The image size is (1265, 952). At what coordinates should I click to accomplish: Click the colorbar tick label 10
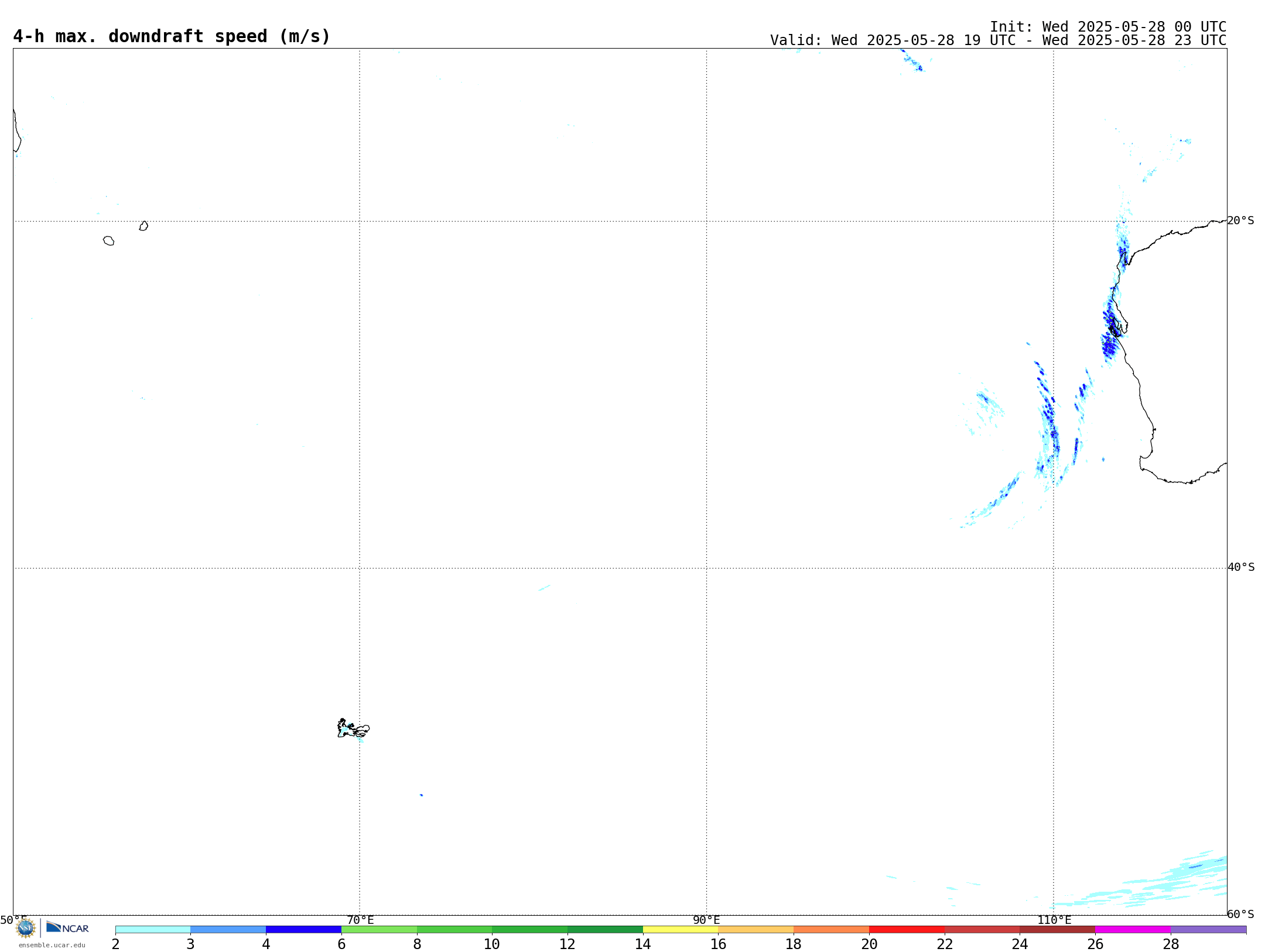pyautogui.click(x=492, y=944)
